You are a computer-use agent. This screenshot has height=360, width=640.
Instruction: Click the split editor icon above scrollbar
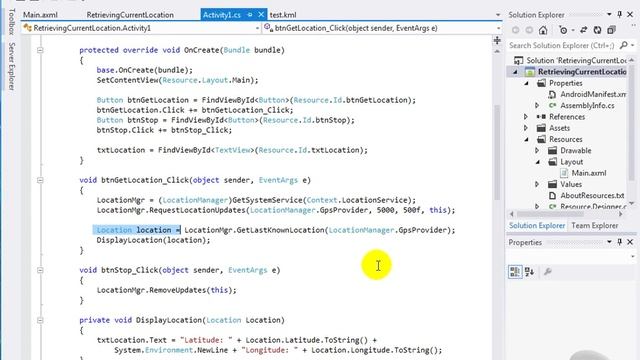[497, 40]
